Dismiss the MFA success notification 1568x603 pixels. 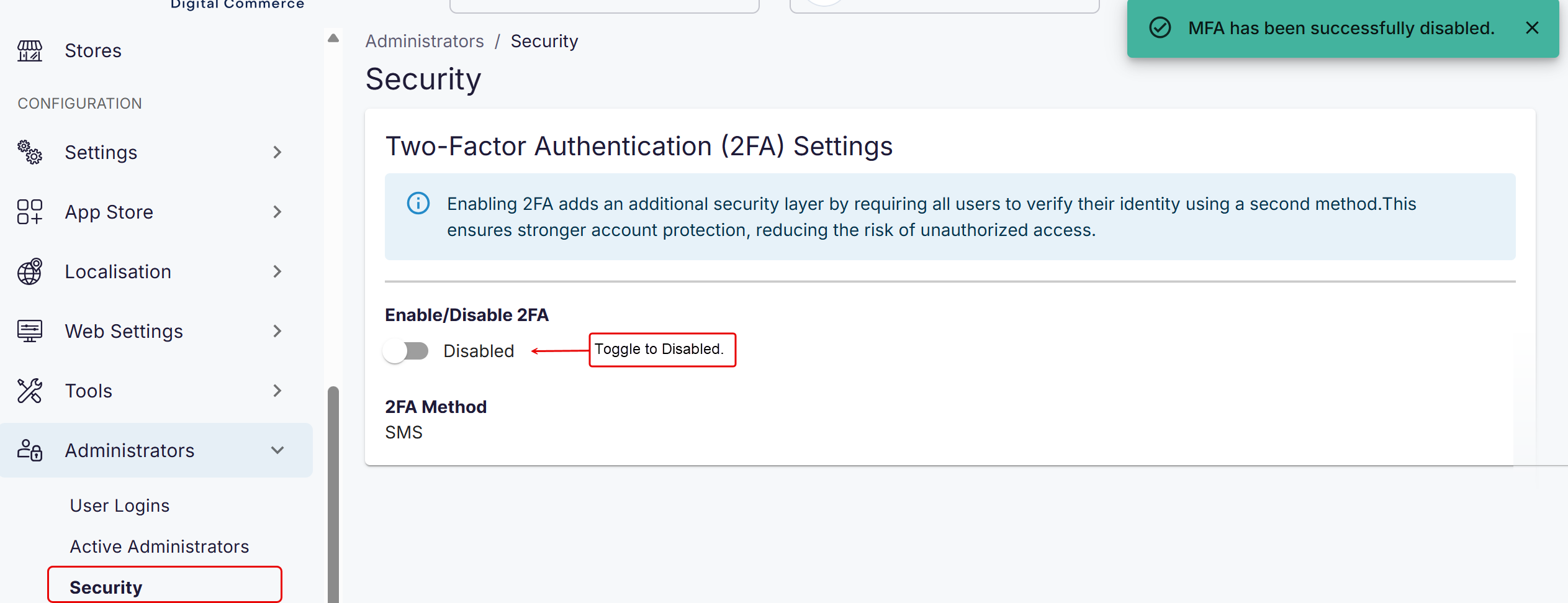pyautogui.click(x=1532, y=28)
